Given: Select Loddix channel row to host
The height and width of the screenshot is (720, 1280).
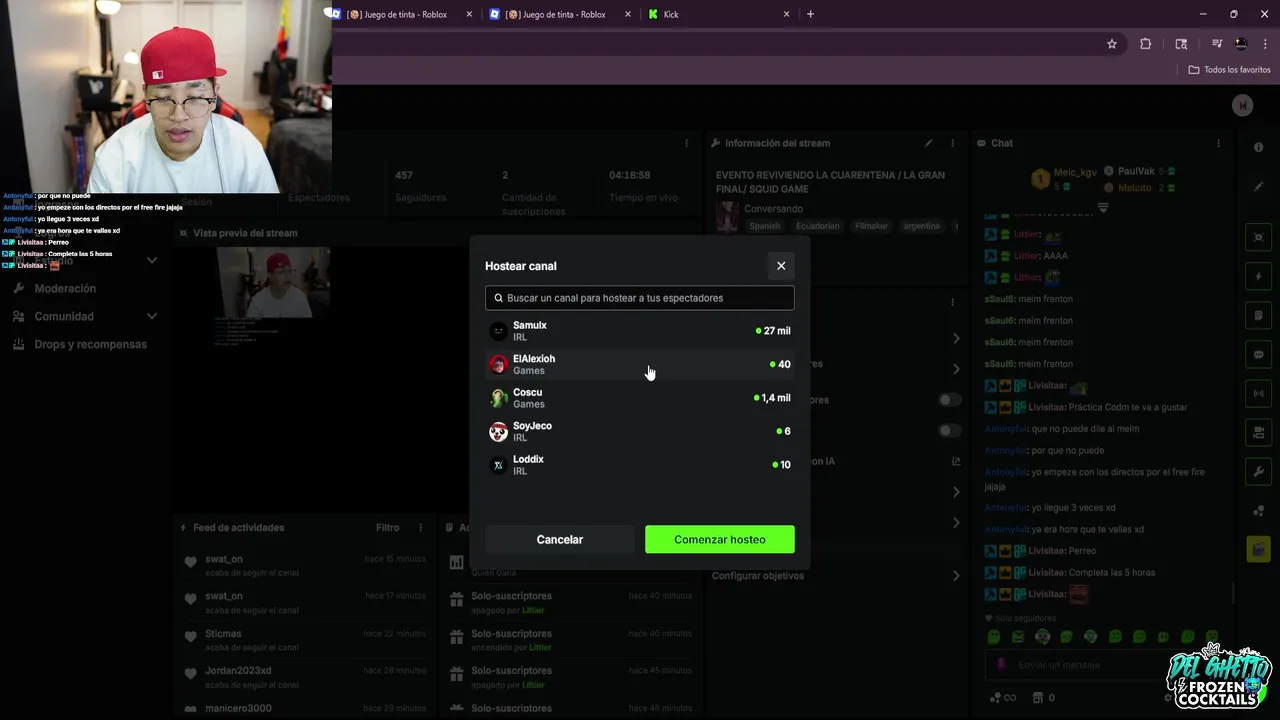Looking at the screenshot, I should tap(640, 465).
